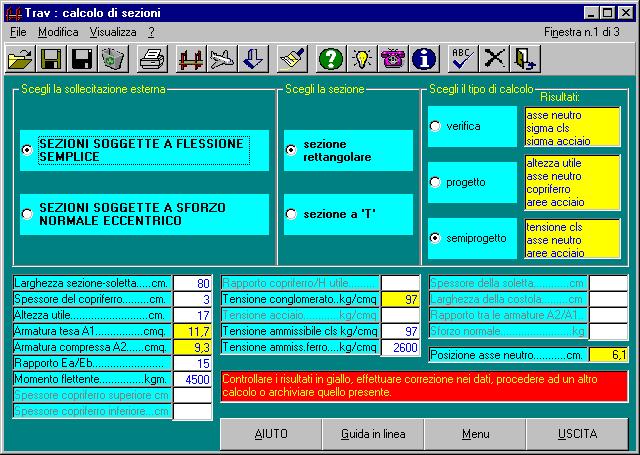640x455 pixels.
Task: Select the 'progetto' calculation type
Action: point(435,182)
